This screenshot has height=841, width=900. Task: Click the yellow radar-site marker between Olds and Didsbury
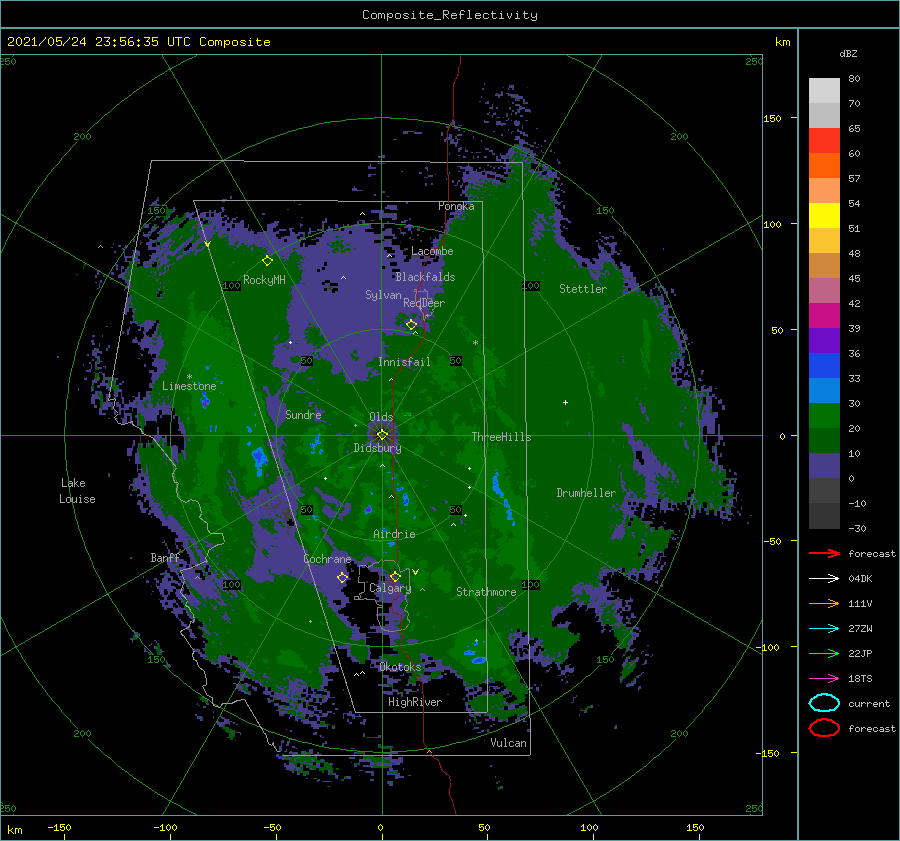382,435
